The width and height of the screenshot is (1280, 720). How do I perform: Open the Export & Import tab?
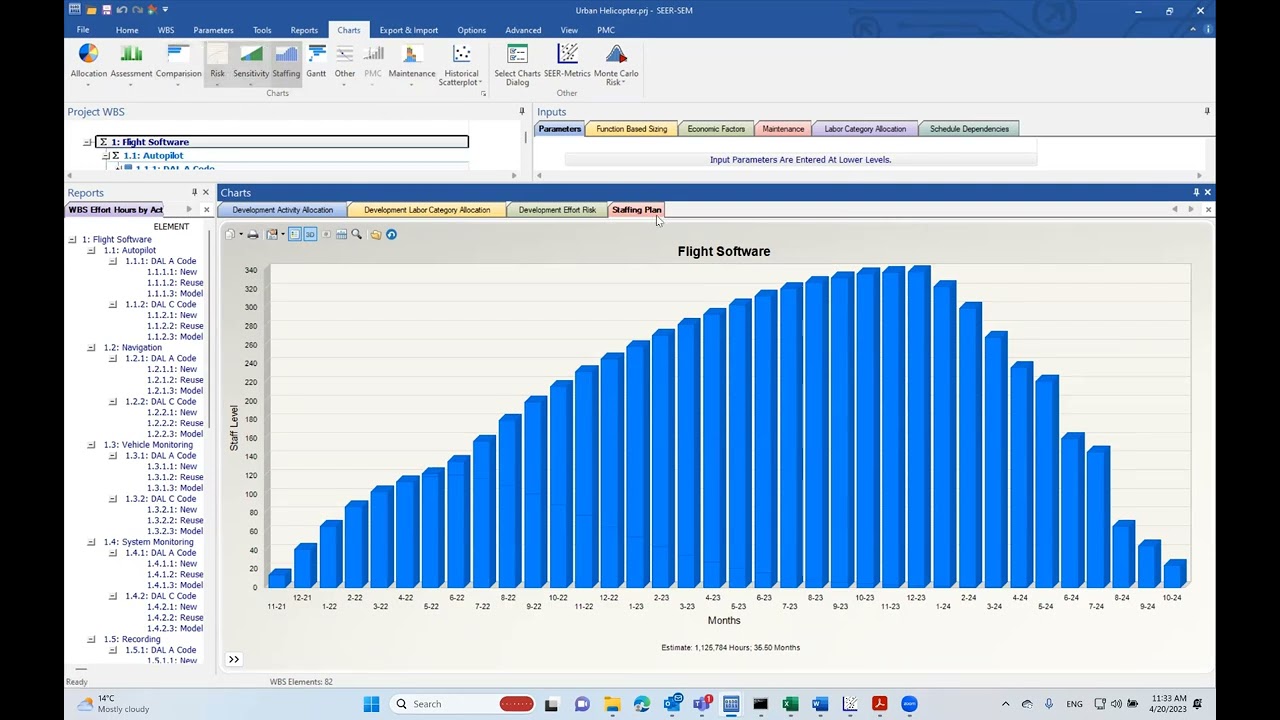tap(408, 30)
